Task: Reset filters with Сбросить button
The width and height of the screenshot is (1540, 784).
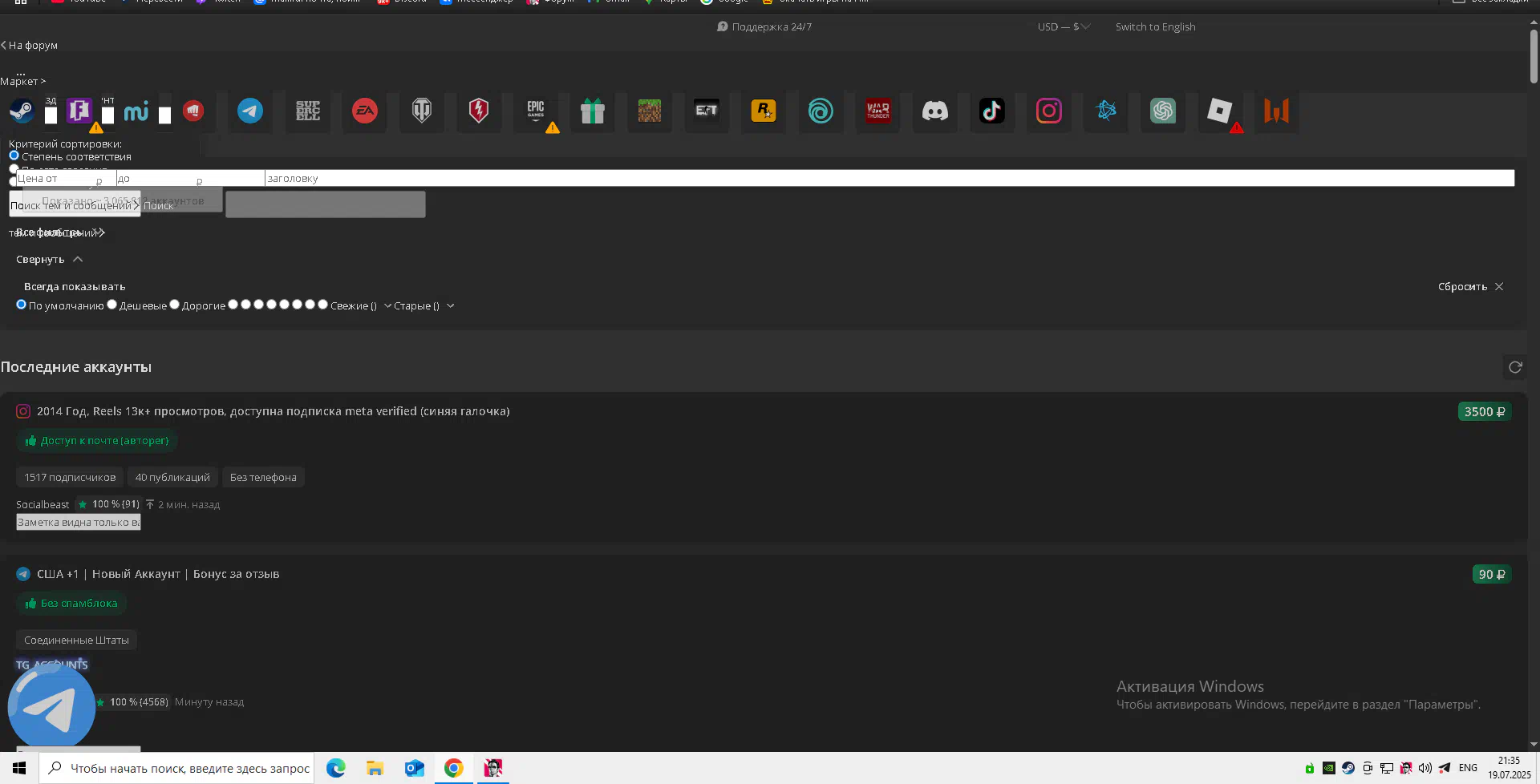Action: coord(1470,286)
